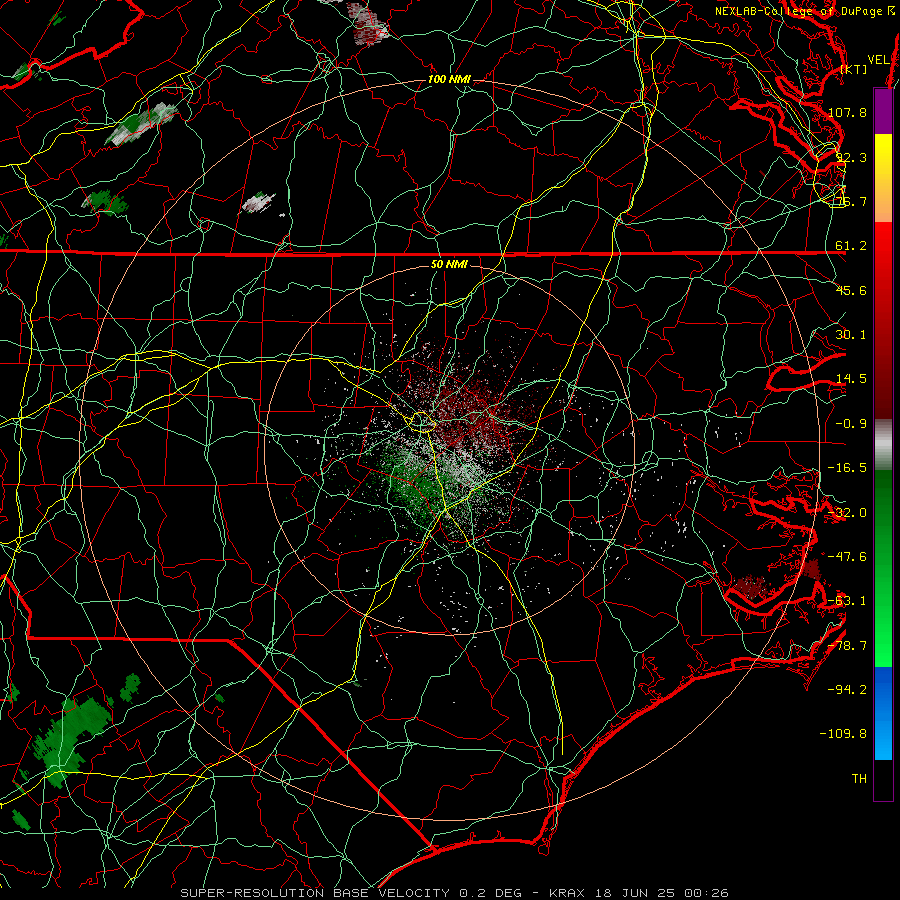Pick the blue segment of the velocity color bar
The image size is (900, 900).
click(883, 713)
